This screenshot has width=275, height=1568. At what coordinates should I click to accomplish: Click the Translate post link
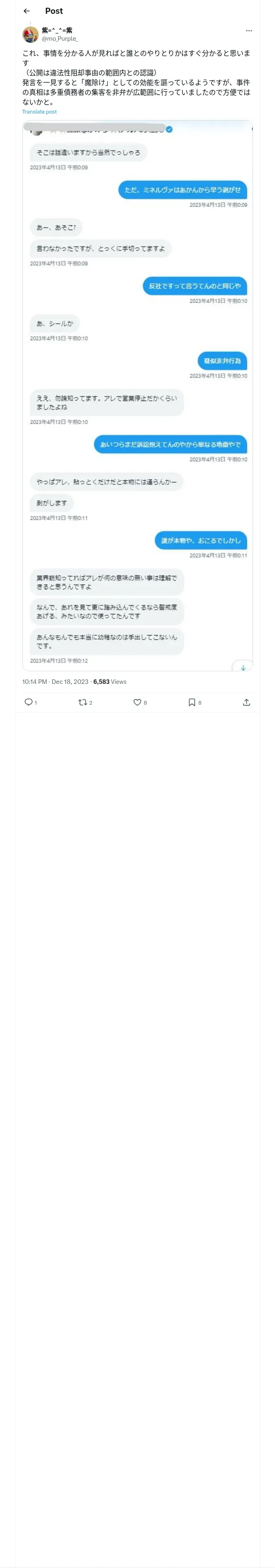pos(40,112)
